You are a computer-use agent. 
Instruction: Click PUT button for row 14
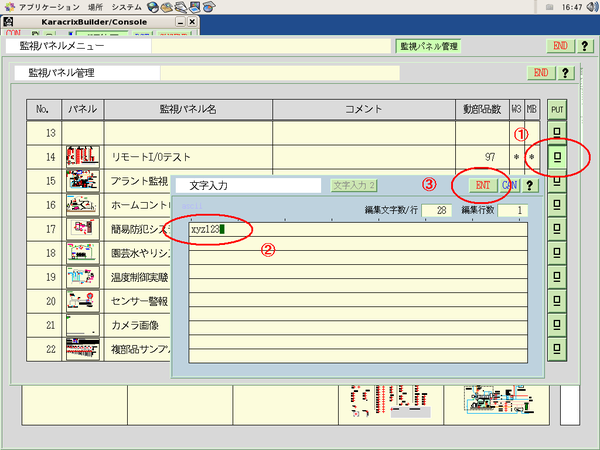tap(559, 157)
